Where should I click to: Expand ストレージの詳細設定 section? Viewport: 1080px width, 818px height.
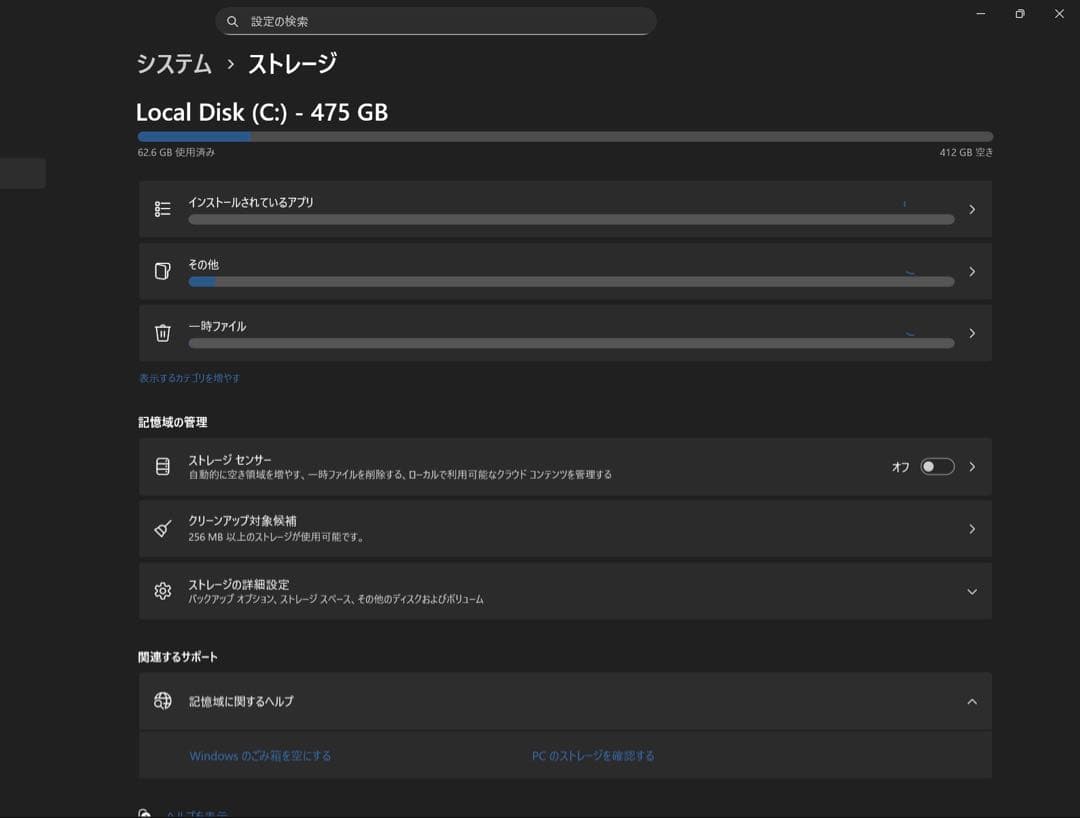point(971,591)
